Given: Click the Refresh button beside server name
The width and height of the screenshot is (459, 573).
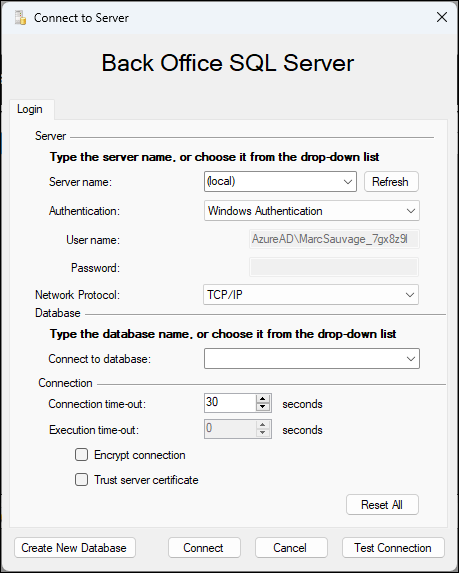Looking at the screenshot, I should pos(391,182).
